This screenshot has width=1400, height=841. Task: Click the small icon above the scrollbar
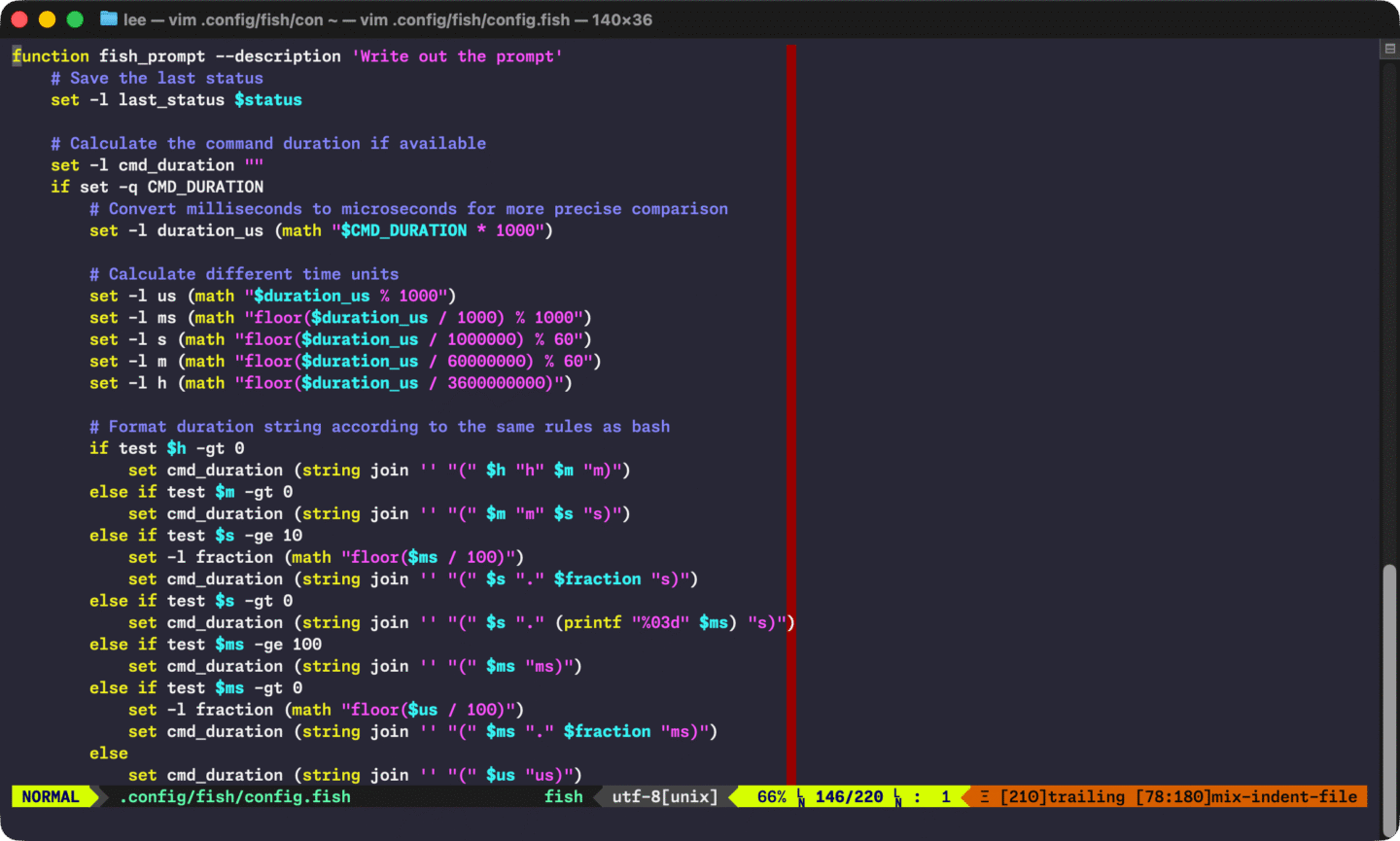[1390, 48]
